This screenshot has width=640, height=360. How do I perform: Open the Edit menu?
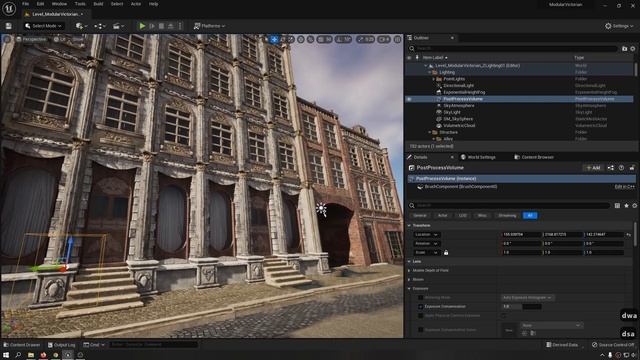pyautogui.click(x=40, y=4)
